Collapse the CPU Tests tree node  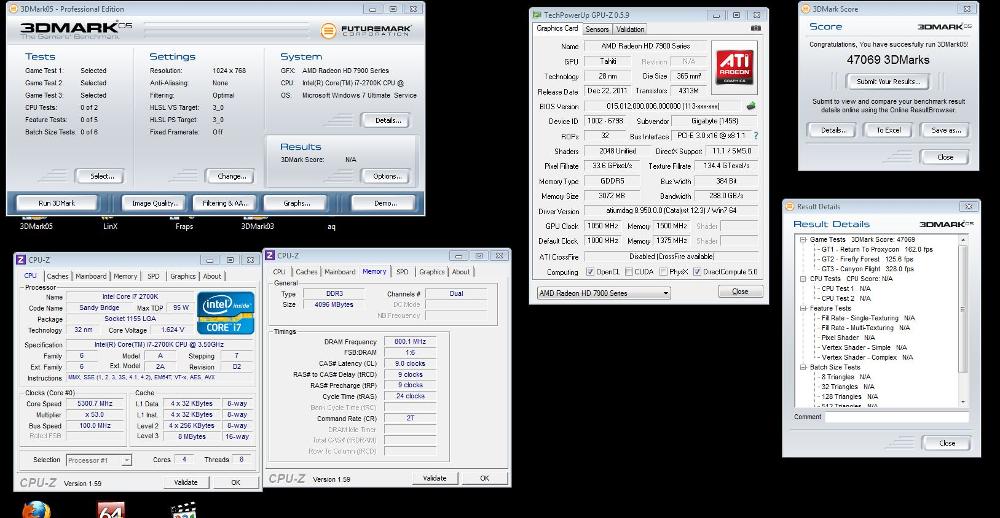(x=804, y=279)
